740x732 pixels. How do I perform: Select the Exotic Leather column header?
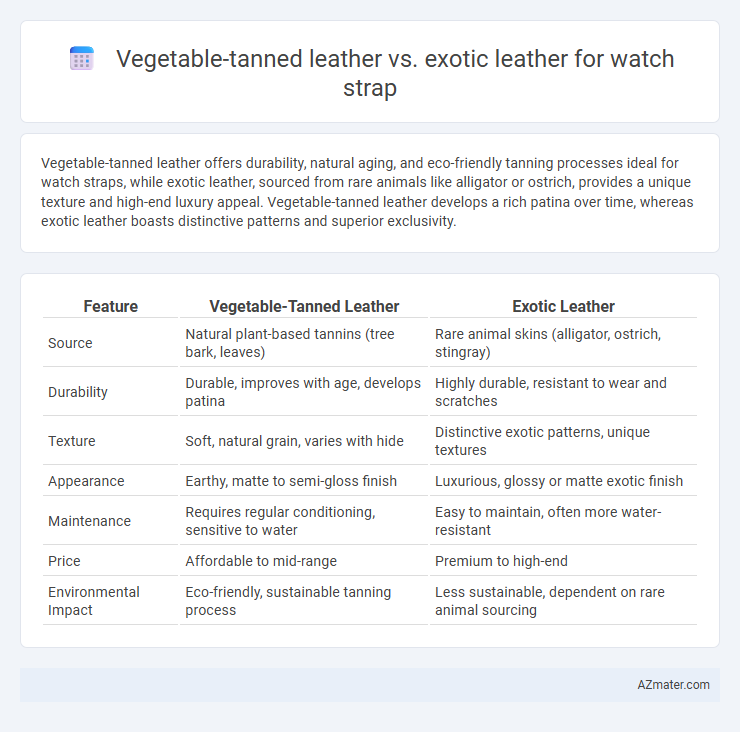point(563,306)
